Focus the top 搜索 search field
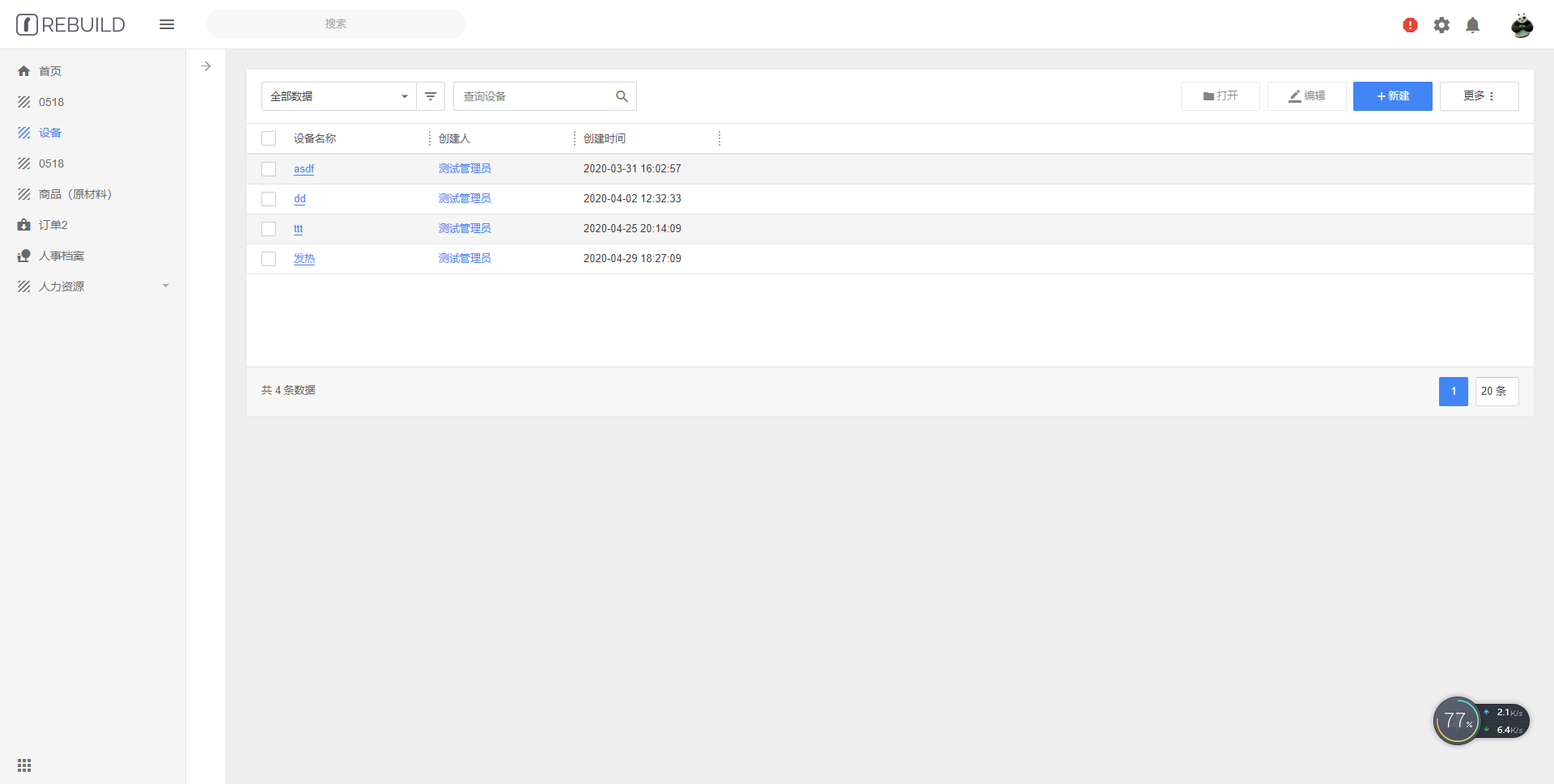The width and height of the screenshot is (1554, 784). [335, 24]
